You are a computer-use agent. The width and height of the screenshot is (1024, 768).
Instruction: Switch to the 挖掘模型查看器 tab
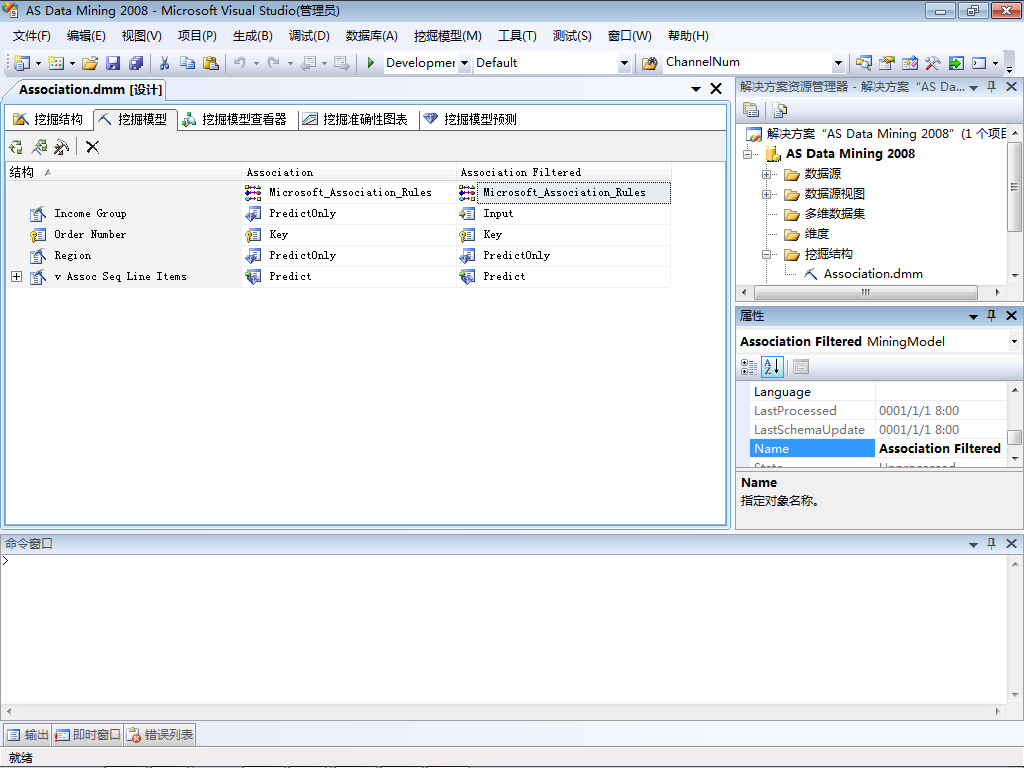click(x=234, y=119)
